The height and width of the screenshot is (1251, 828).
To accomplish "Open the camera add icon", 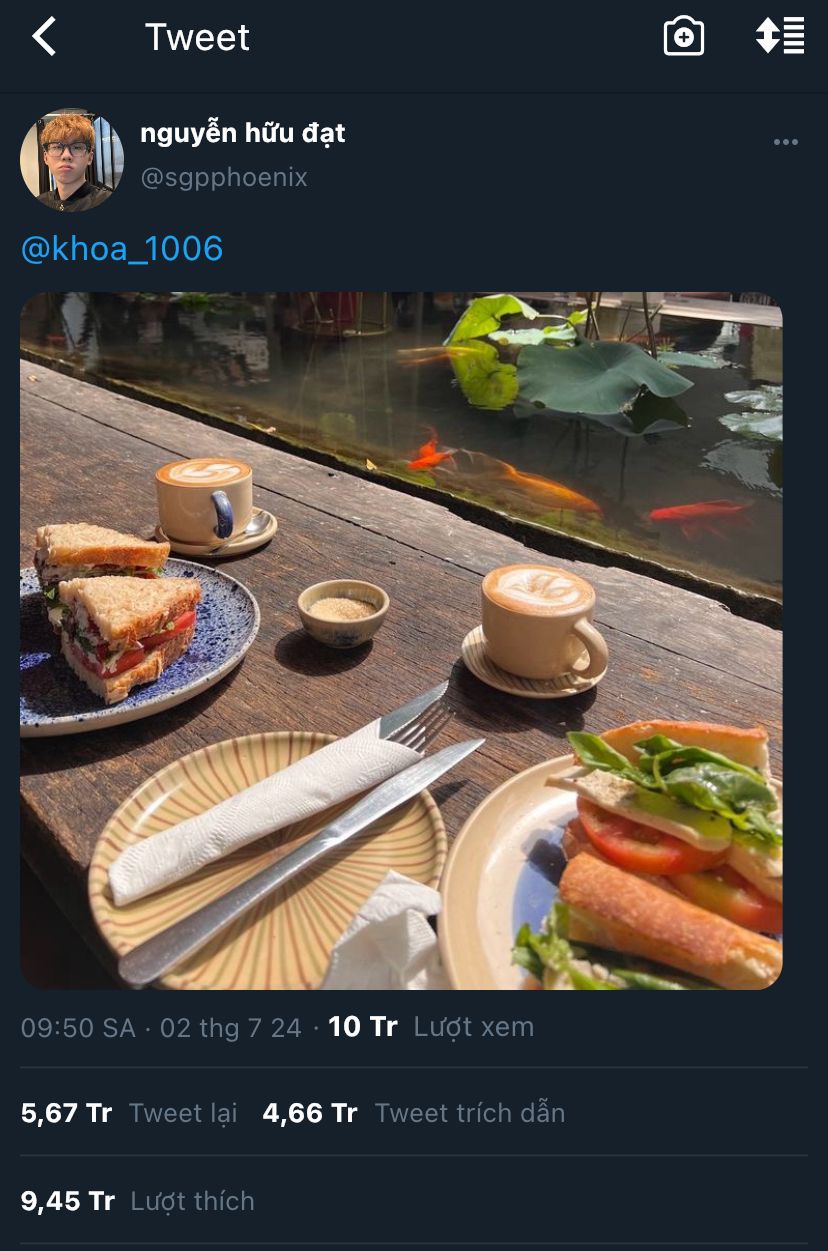I will [684, 37].
